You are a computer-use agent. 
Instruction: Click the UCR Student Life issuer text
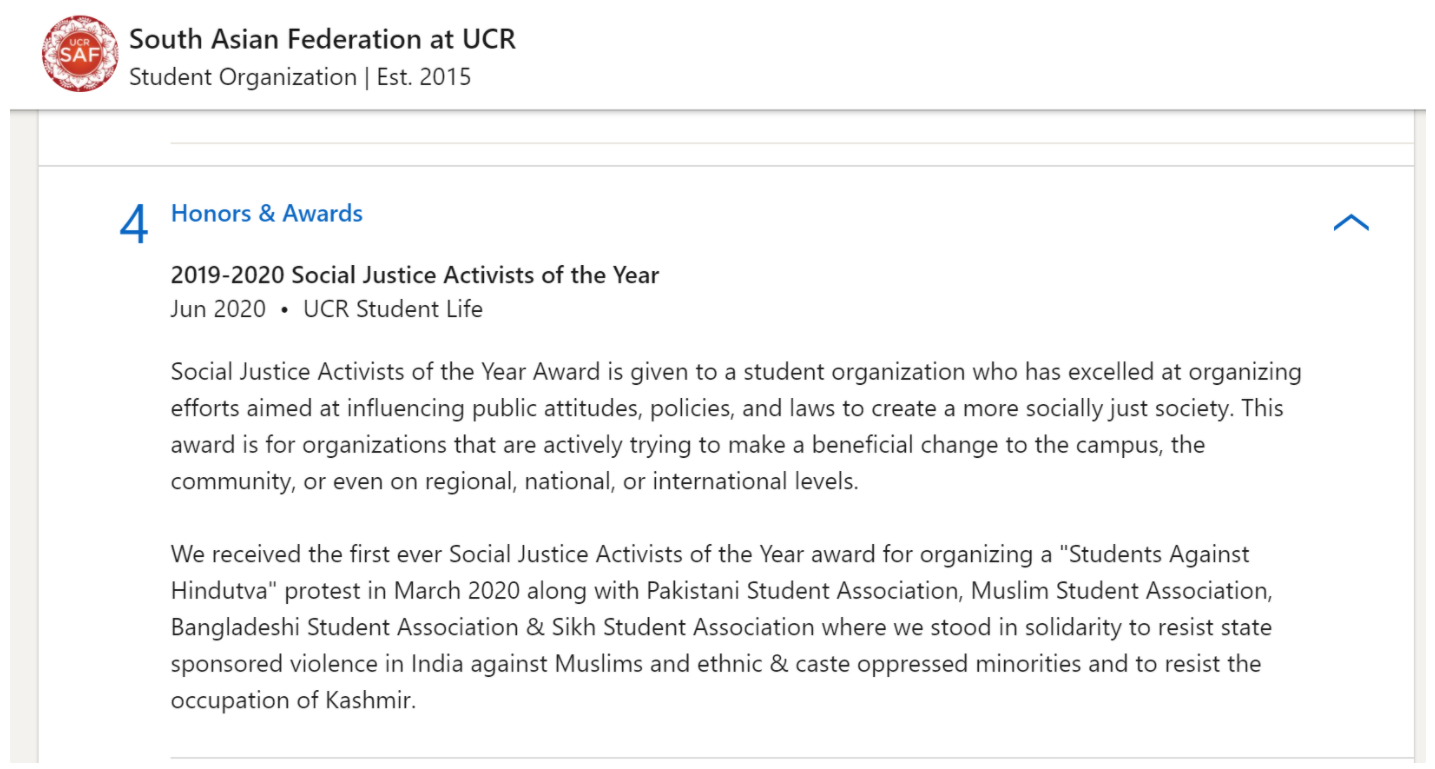tap(393, 309)
